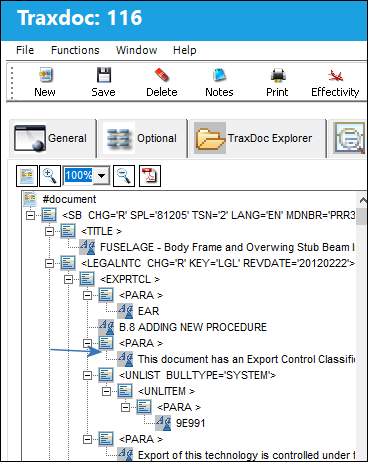Select the 9E991 text node
This screenshot has width=368, height=462.
coord(190,423)
